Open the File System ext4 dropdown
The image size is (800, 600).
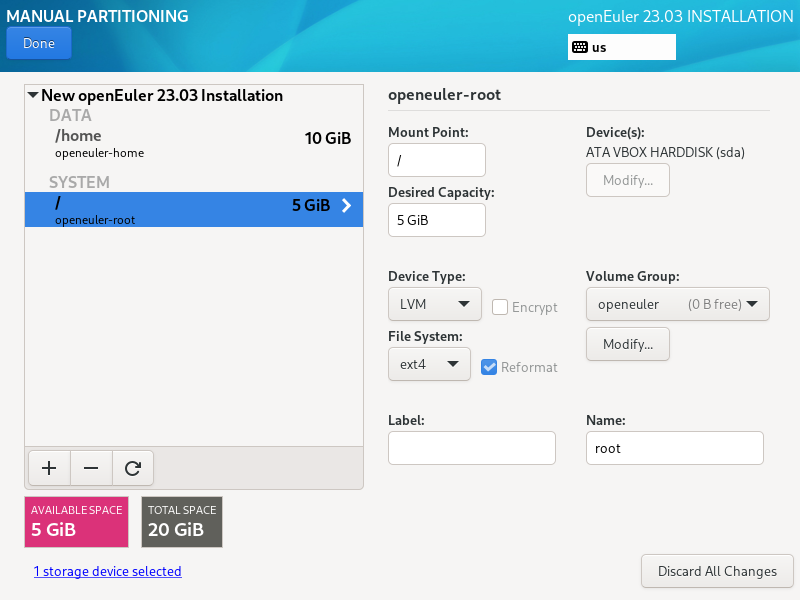(429, 364)
